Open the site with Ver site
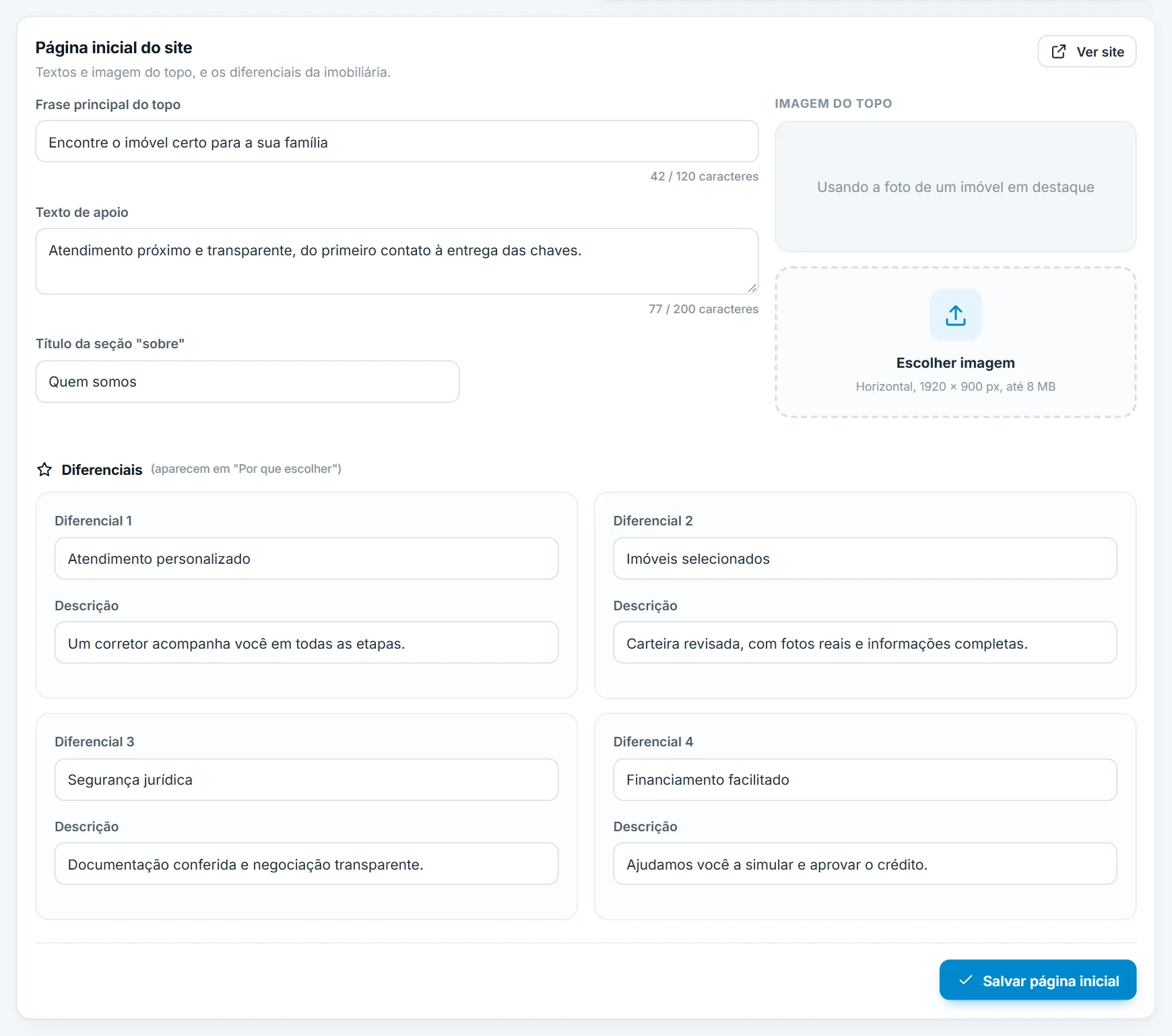Viewport: 1172px width, 1036px height. point(1086,52)
